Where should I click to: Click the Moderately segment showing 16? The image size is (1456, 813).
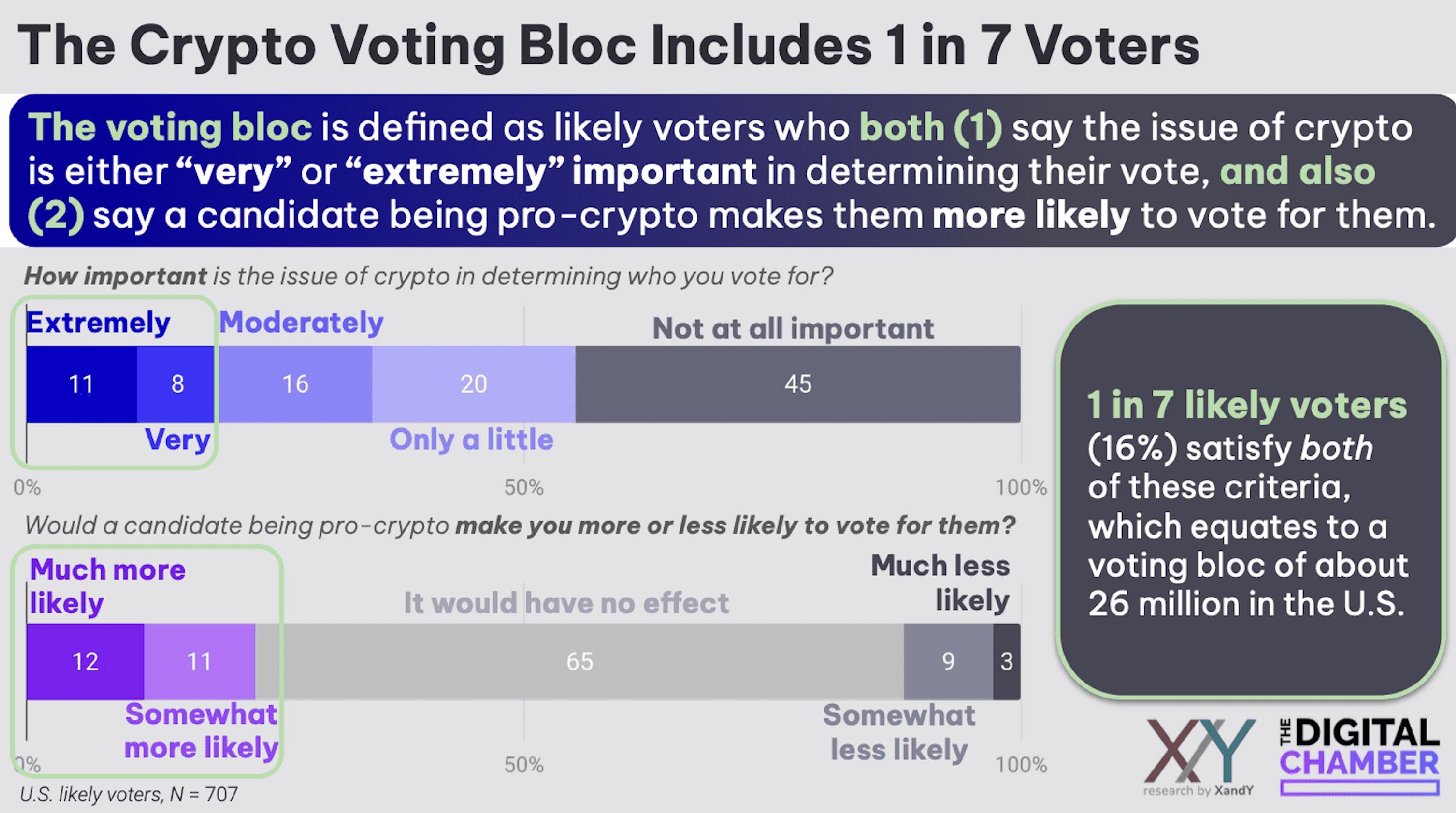tap(295, 384)
